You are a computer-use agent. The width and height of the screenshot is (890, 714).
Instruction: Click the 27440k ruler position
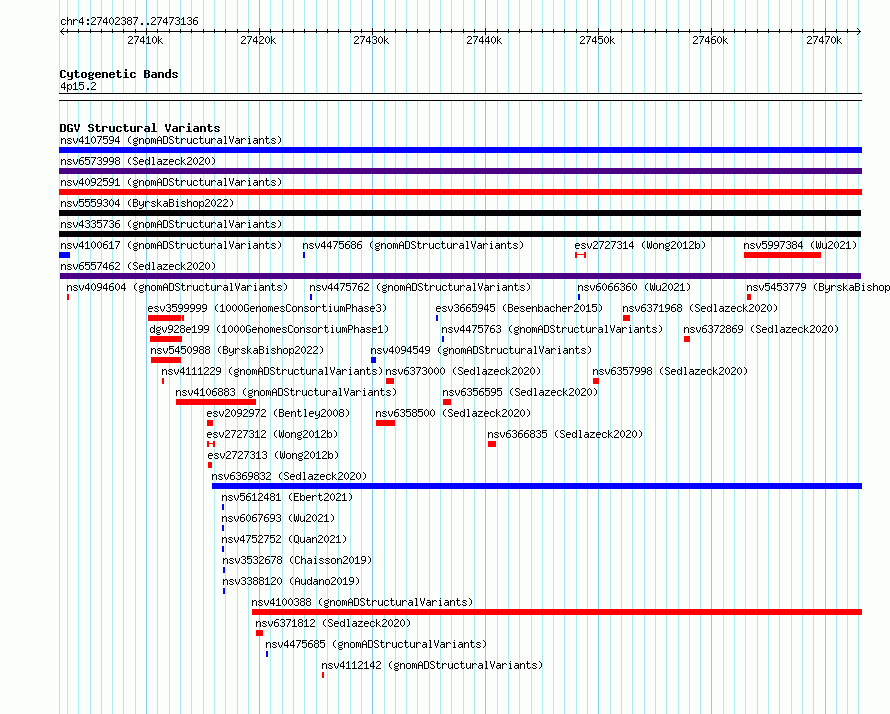484,40
